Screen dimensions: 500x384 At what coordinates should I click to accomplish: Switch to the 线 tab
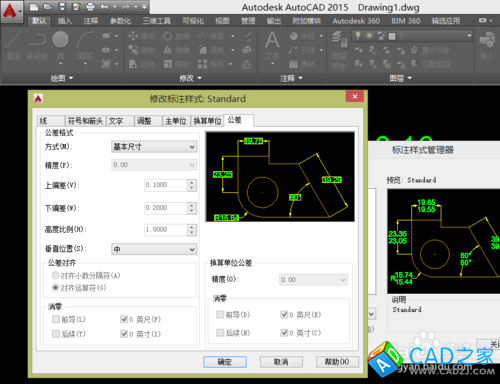[x=50, y=121]
